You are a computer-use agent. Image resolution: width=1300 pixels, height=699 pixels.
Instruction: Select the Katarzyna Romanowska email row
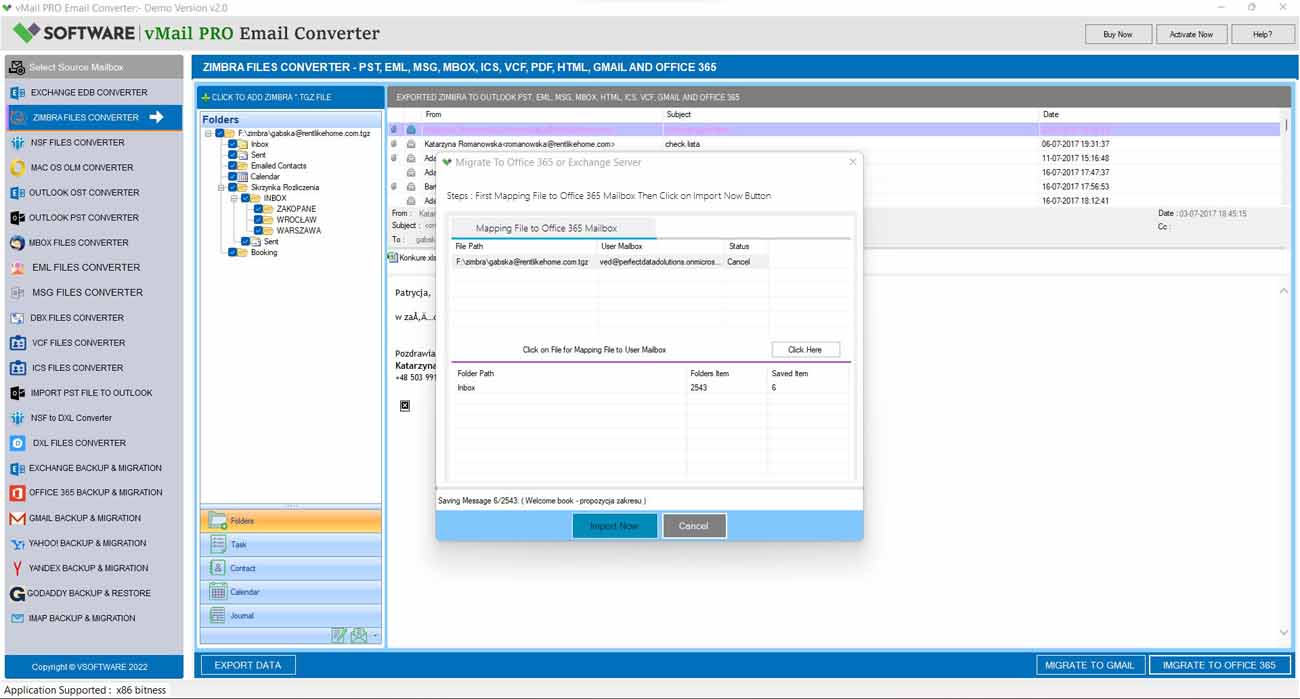[x=834, y=144]
